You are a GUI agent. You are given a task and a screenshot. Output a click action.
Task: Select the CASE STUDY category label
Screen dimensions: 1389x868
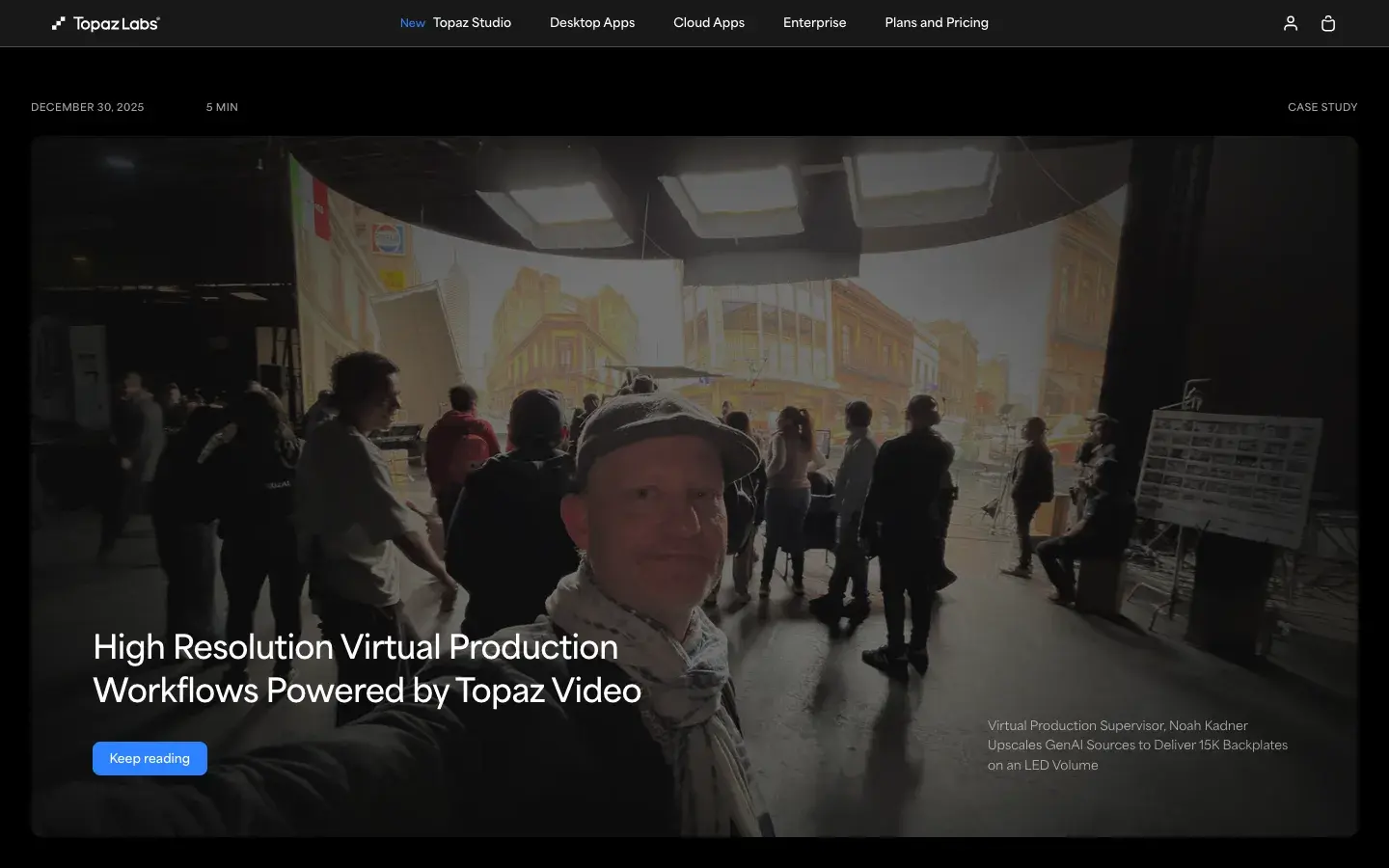tap(1322, 107)
